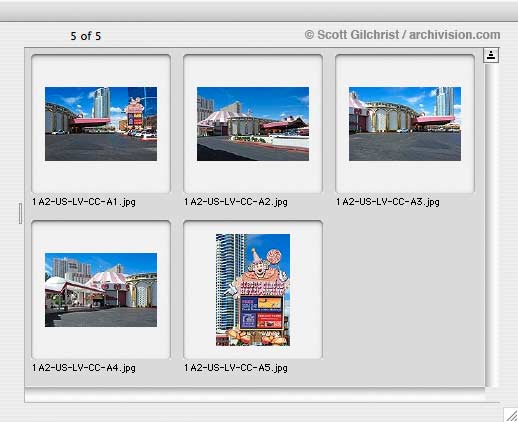Select the 1A2-US-LV-CC-A2 photo thumbnail
This screenshot has height=422, width=518.
coord(253,124)
